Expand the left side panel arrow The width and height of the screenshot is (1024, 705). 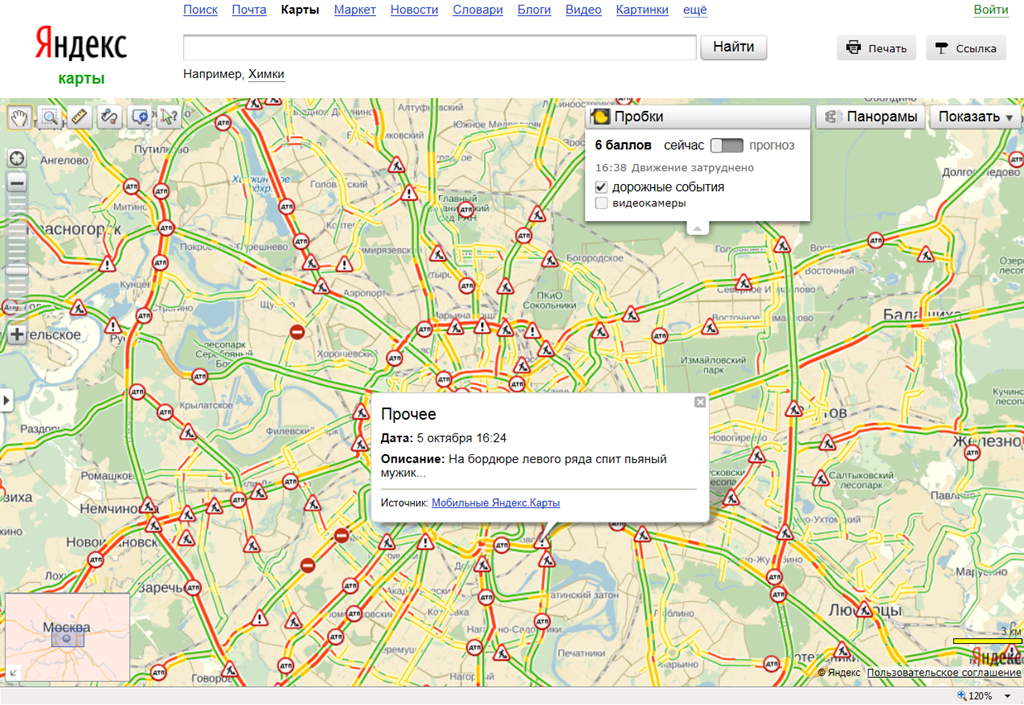pyautogui.click(x=6, y=400)
